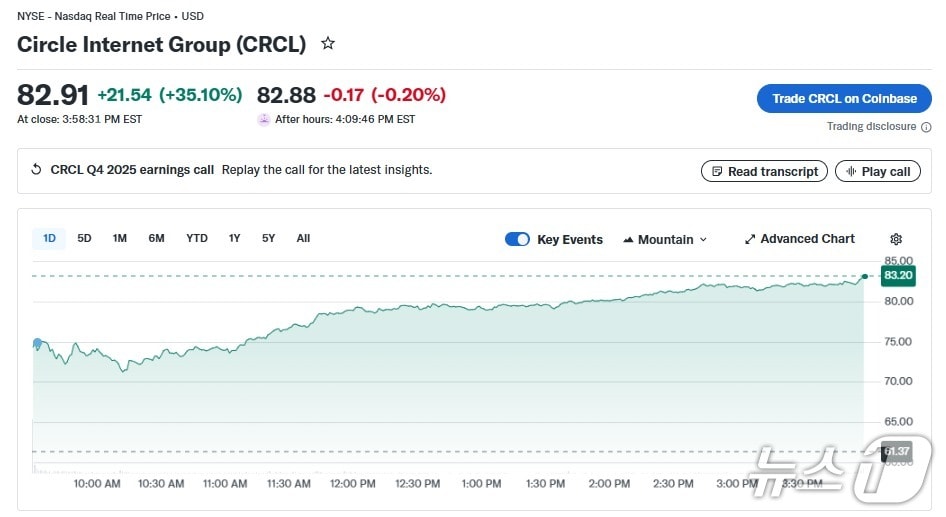Select the 1Y time range

click(234, 238)
